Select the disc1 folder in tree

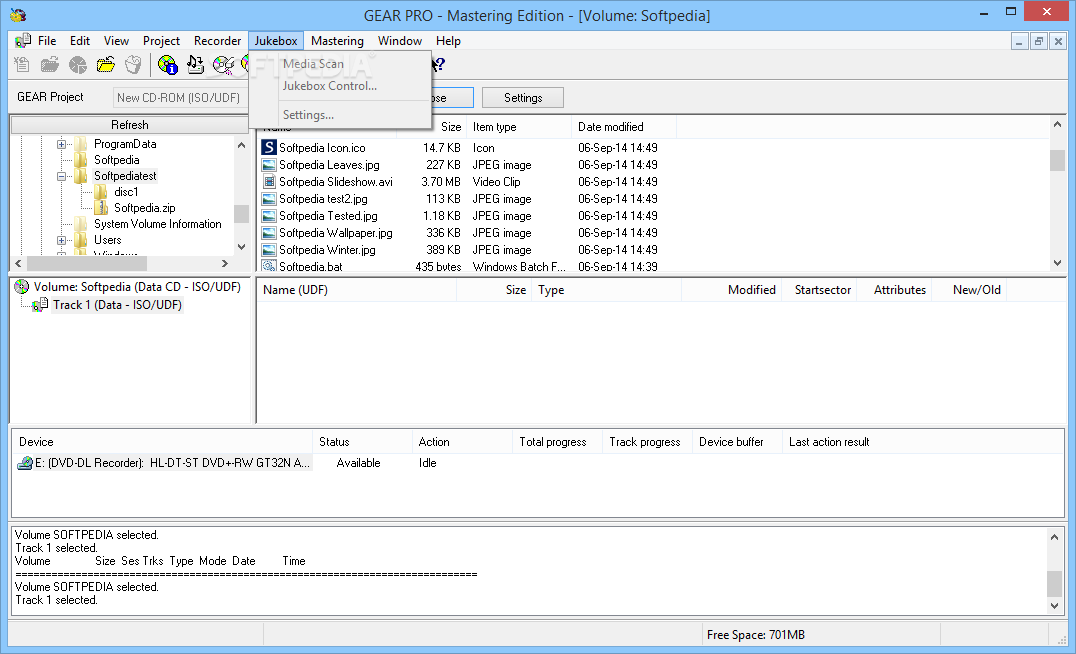coord(126,191)
